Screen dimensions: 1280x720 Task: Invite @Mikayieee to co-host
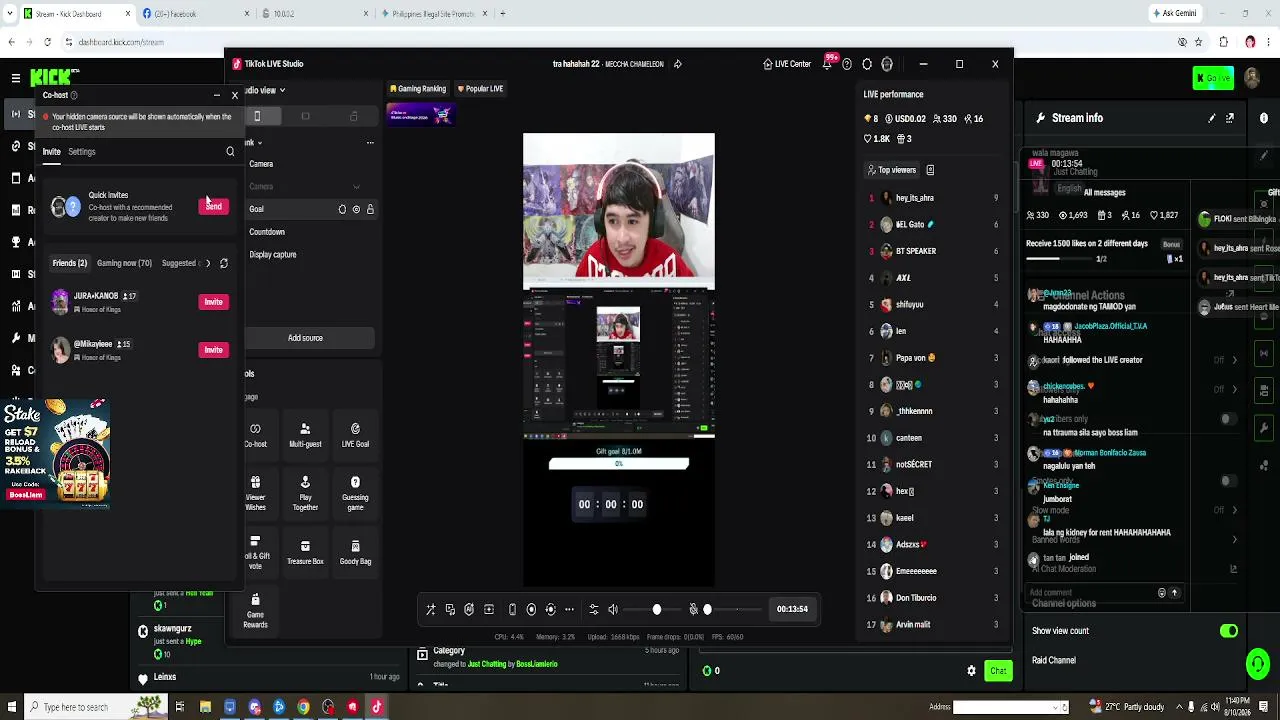[214, 350]
